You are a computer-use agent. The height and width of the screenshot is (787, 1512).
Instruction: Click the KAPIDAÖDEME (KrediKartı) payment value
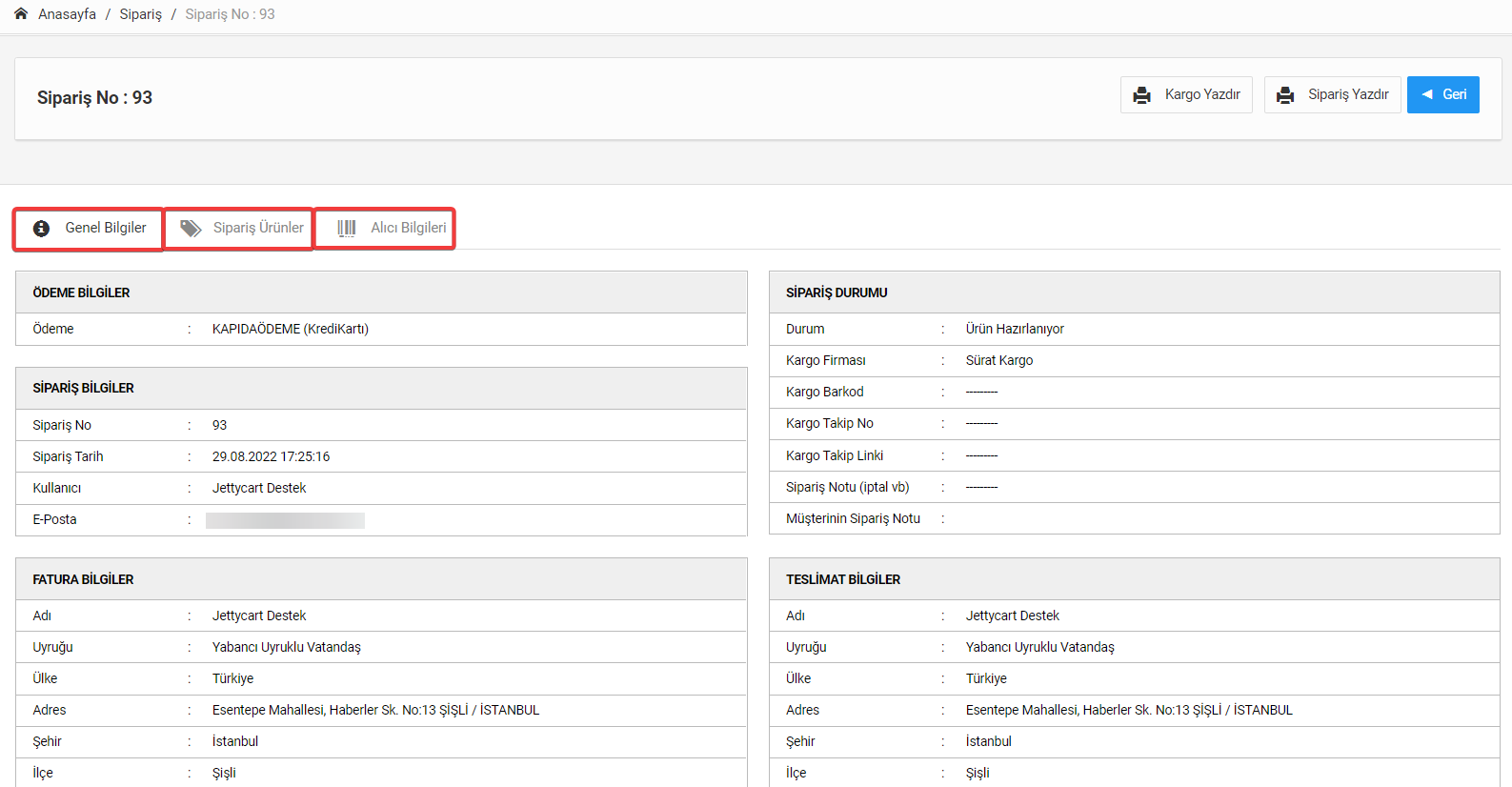(291, 329)
